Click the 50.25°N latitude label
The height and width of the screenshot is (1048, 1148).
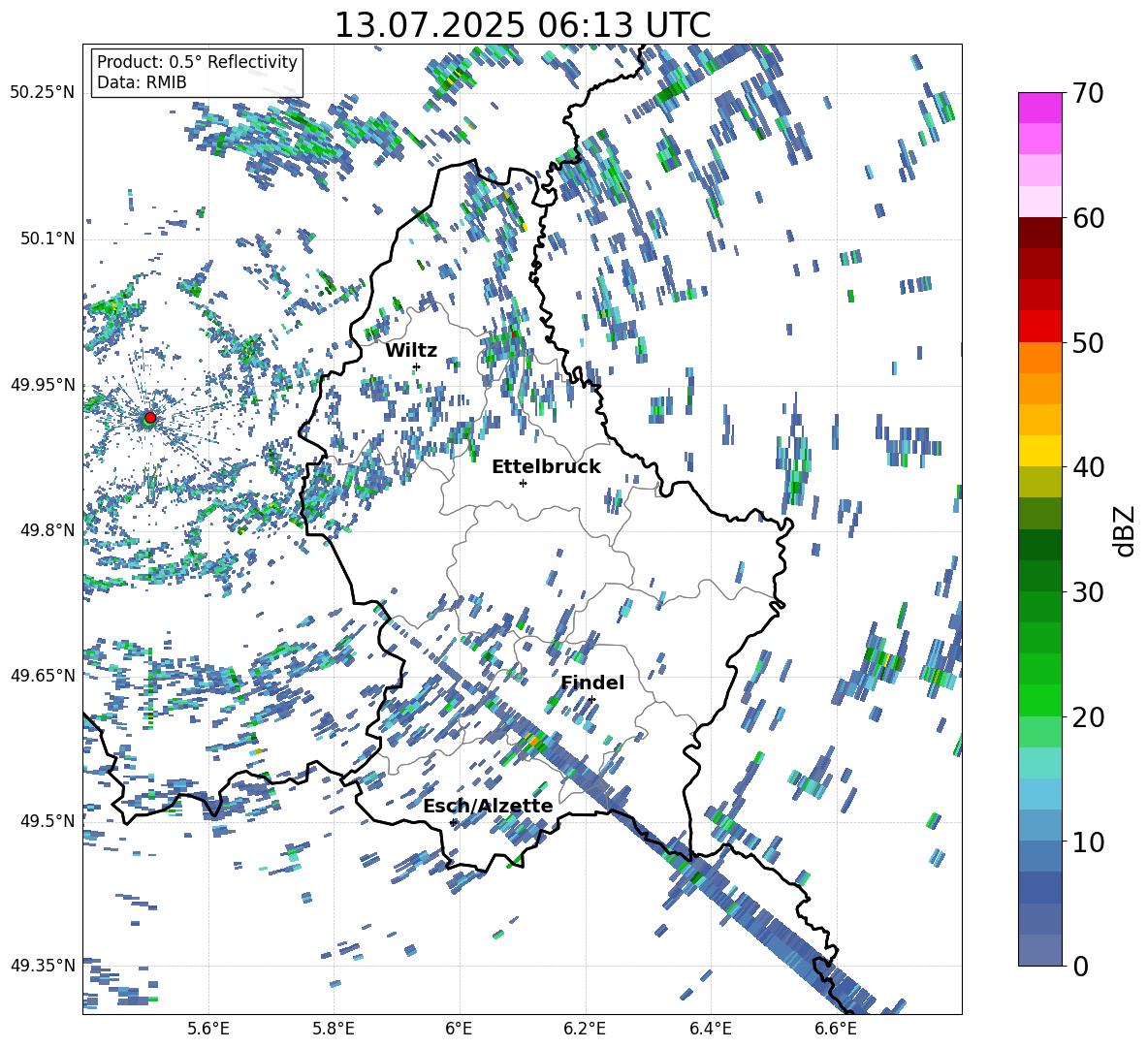click(x=43, y=93)
